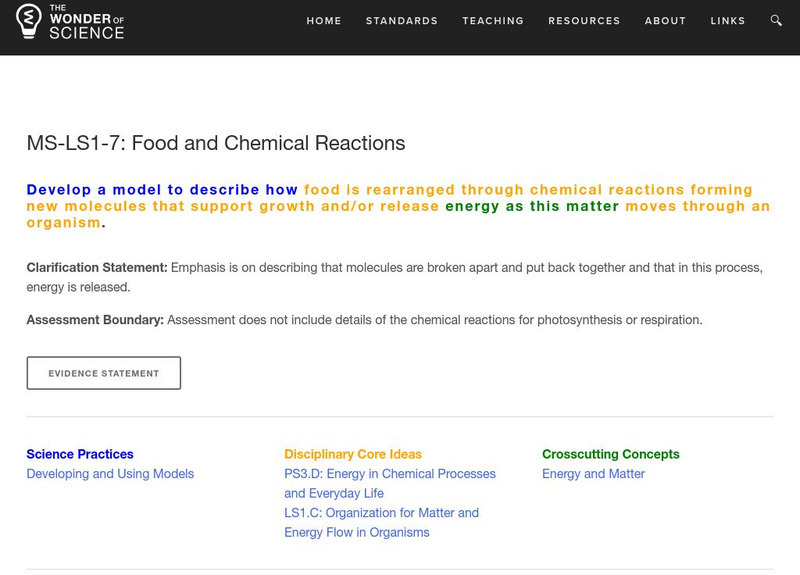Open the Links menu item
The height and width of the screenshot is (575, 800).
tap(728, 21)
